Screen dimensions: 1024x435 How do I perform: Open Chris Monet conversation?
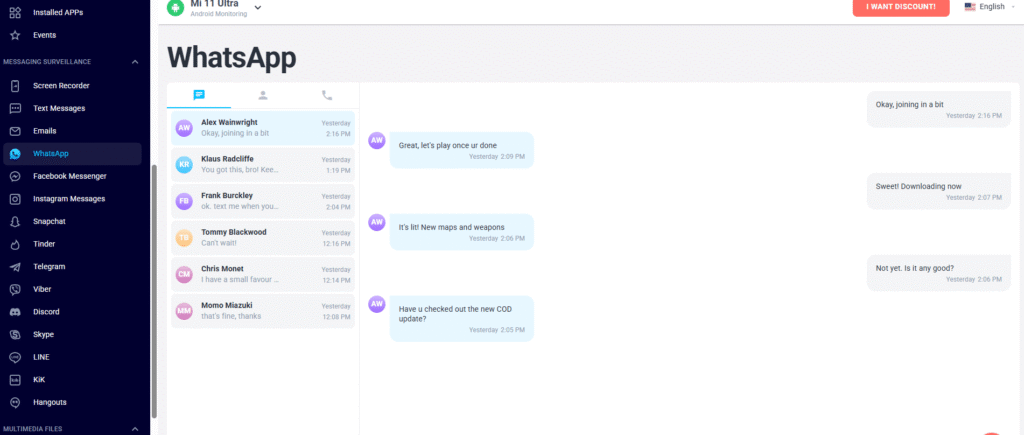pyautogui.click(x=263, y=274)
